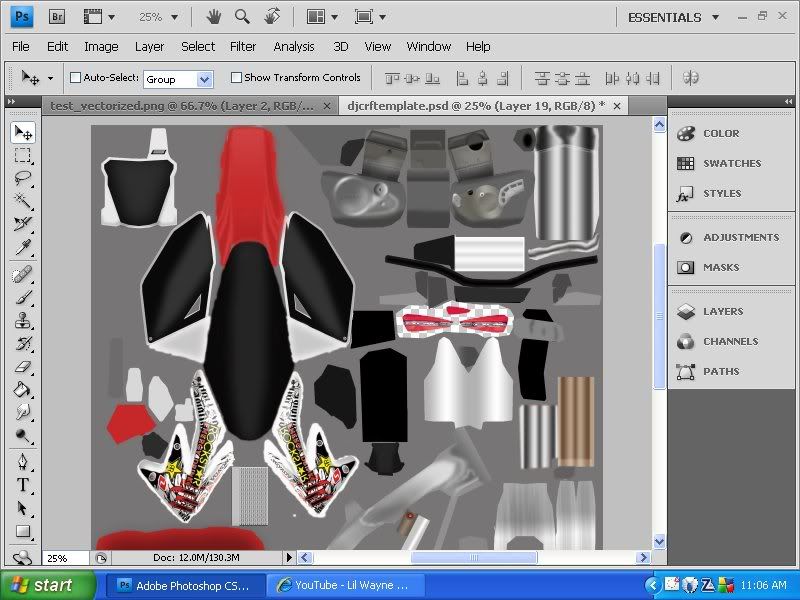The image size is (800, 600).
Task: Open the status bar info flyout arrow
Action: (289, 557)
